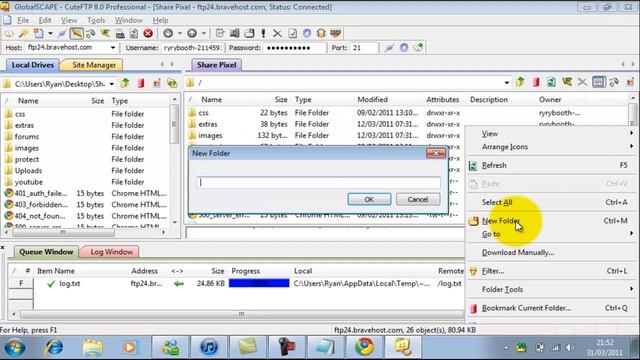Click the exclamation mark Execute icon in toolbar
Image resolution: width=640 pixels, height=360 pixels.
(x=263, y=33)
